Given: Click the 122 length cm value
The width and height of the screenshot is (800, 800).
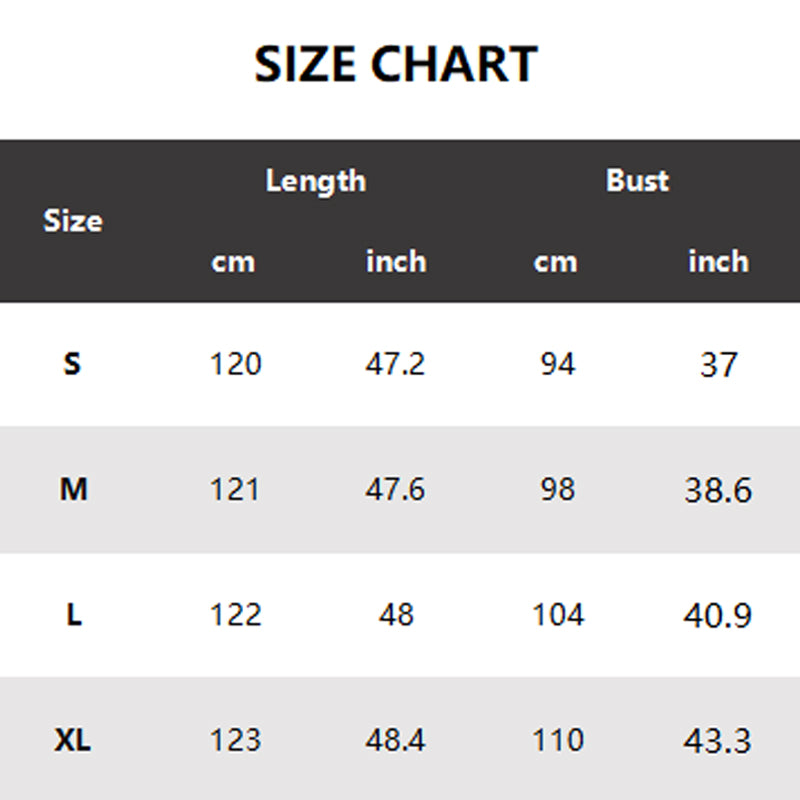Looking at the screenshot, I should pos(235,615).
